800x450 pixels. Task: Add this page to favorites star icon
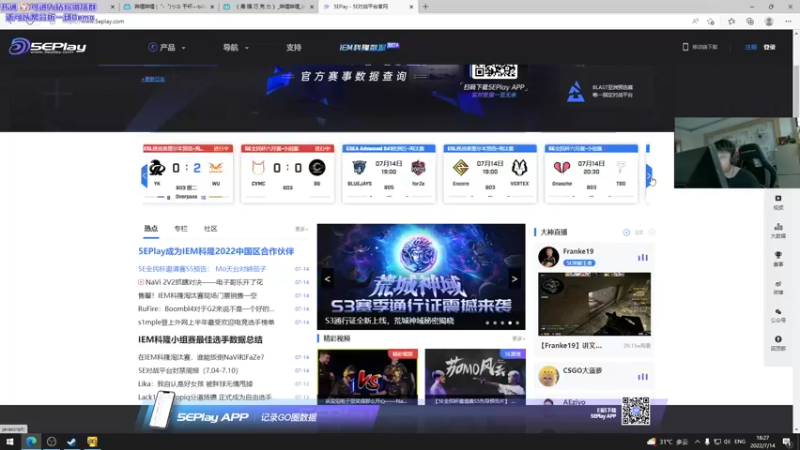[x=711, y=21]
